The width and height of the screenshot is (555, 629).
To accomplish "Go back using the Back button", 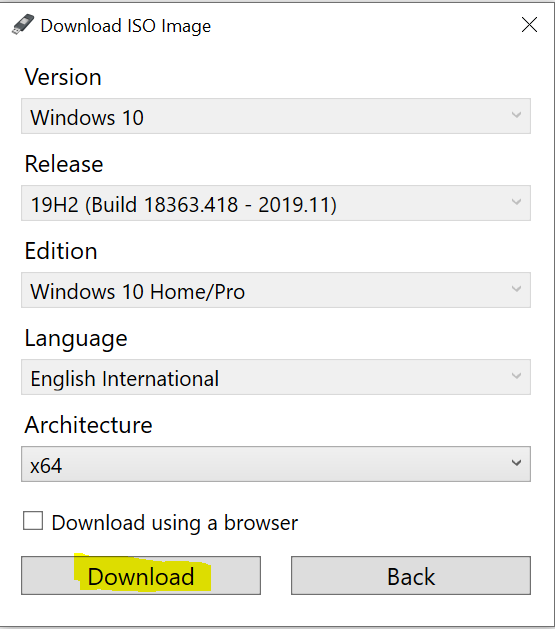I will pyautogui.click(x=411, y=575).
